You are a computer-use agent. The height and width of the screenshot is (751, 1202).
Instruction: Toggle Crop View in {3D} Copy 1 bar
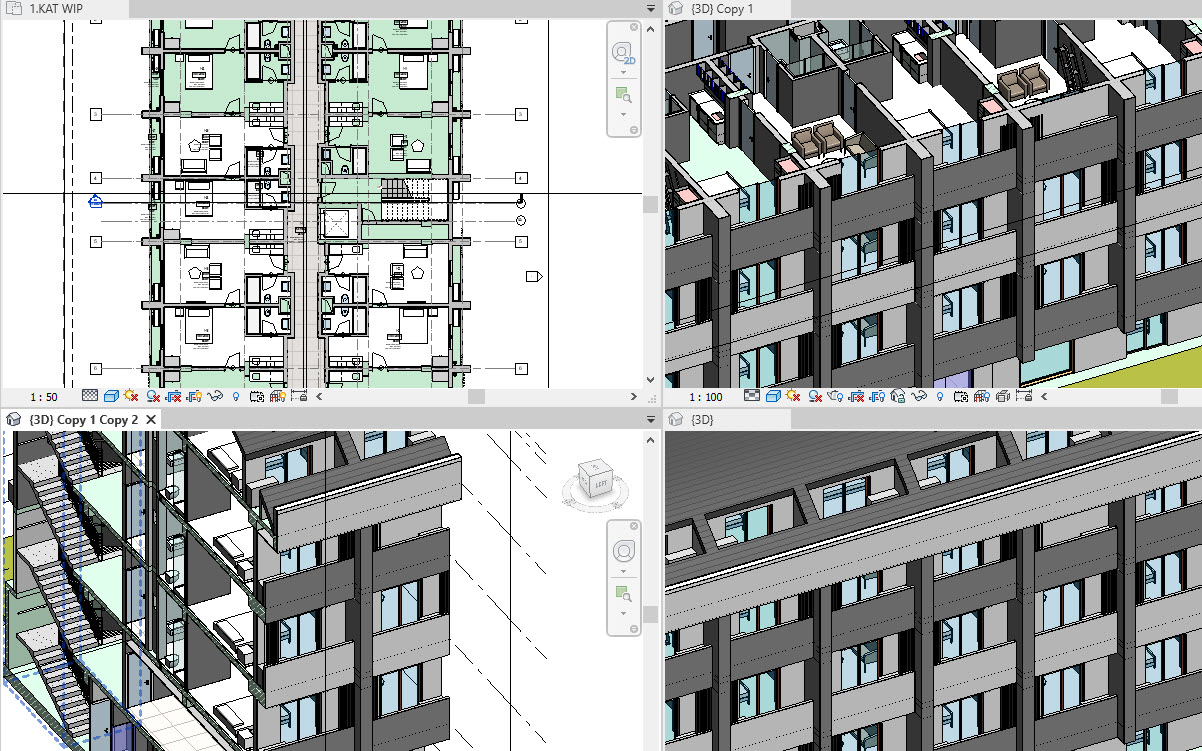pyautogui.click(x=856, y=397)
